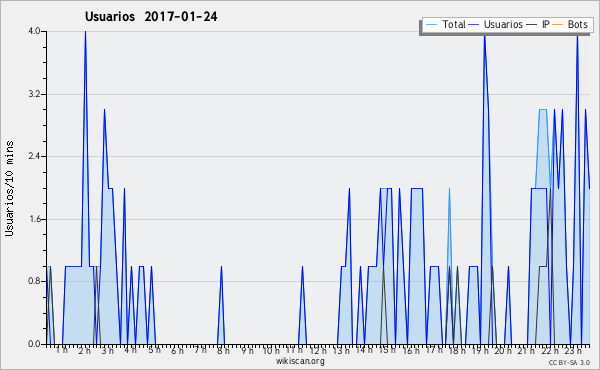
Task: Click the 'IP' legend entry
Action: [x=538, y=24]
